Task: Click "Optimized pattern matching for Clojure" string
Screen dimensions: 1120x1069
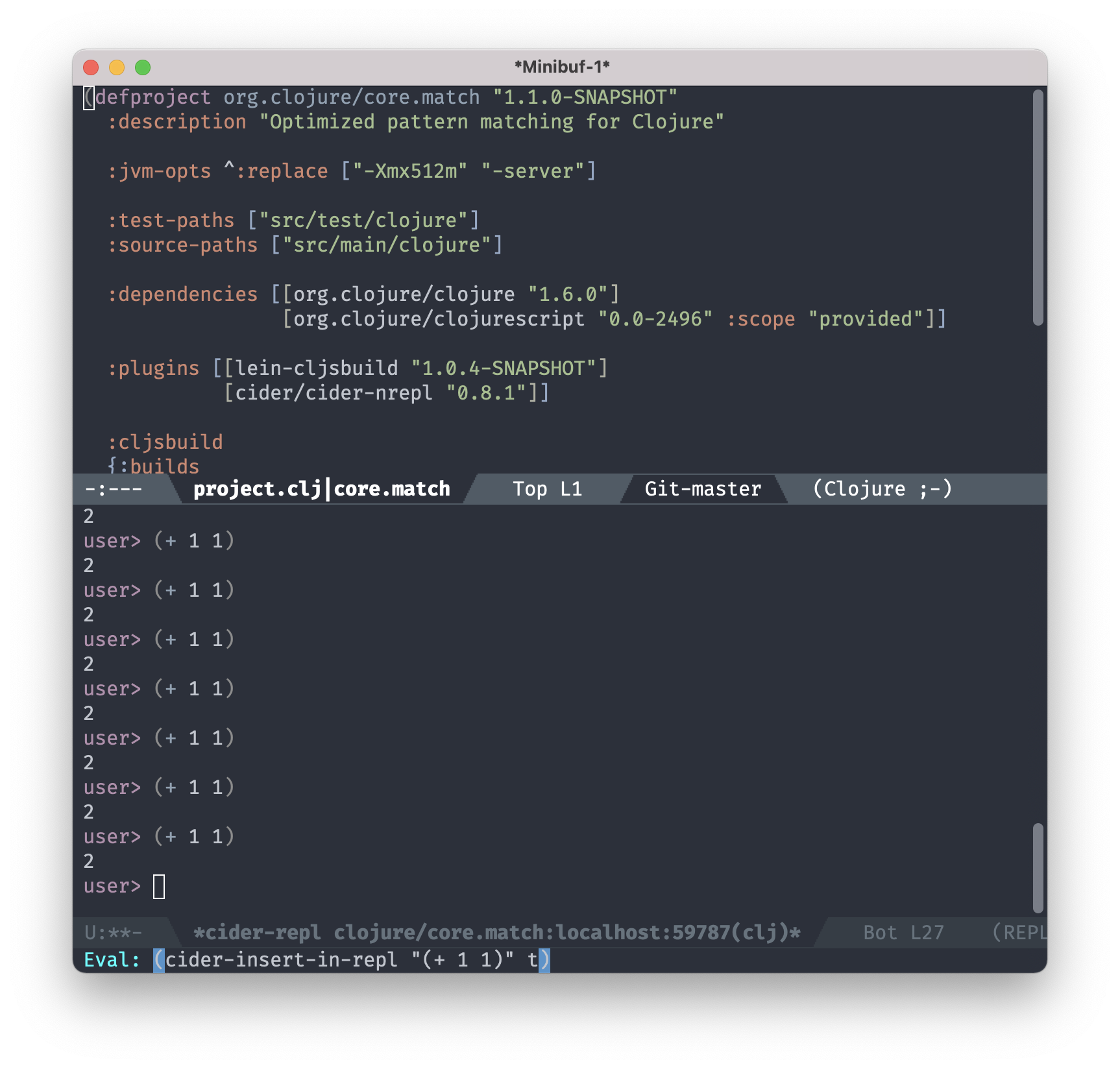Action: (x=492, y=122)
